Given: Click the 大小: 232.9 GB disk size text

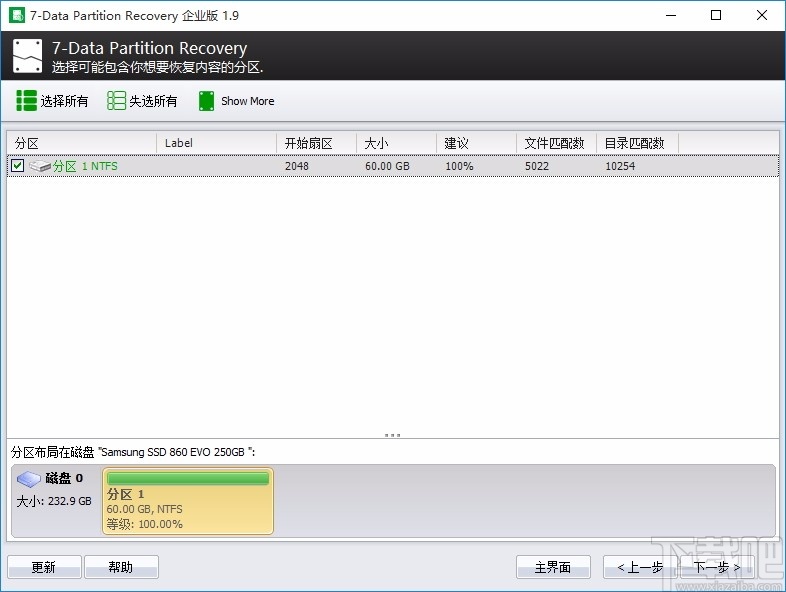Looking at the screenshot, I should pyautogui.click(x=54, y=501).
